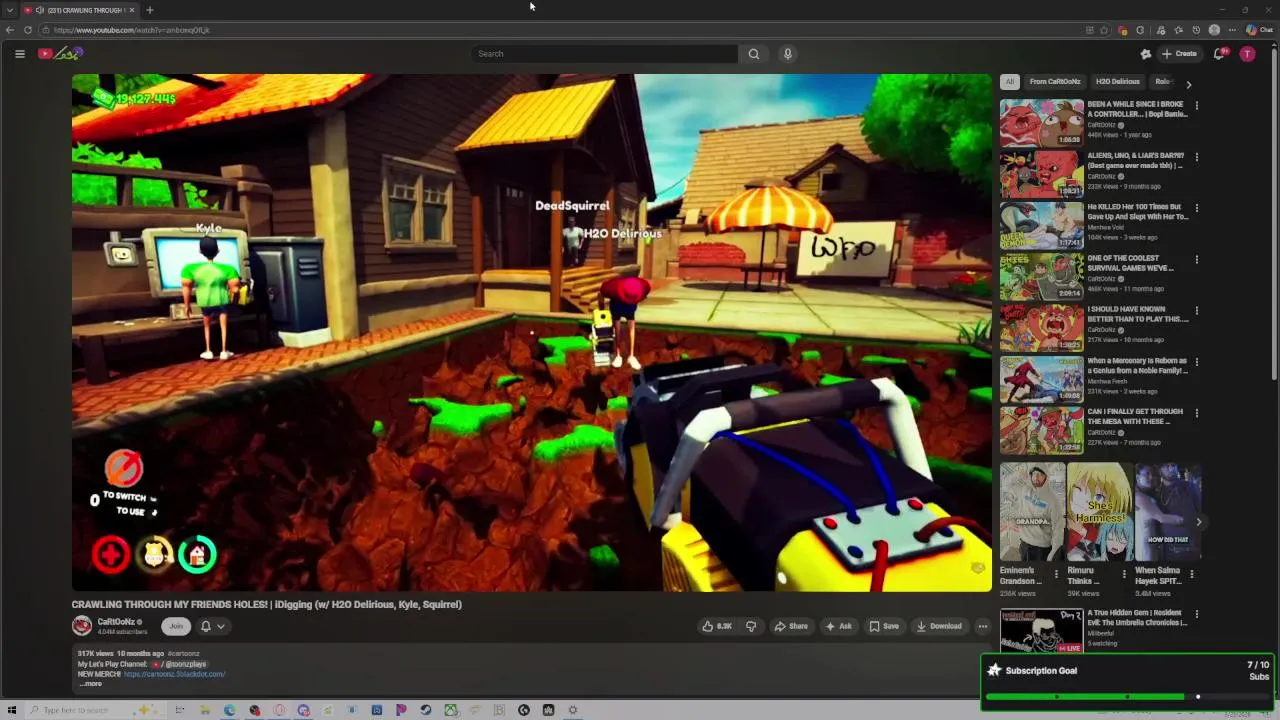This screenshot has width=1280, height=720.
Task: Click the browser address bar URL
Action: [132, 30]
